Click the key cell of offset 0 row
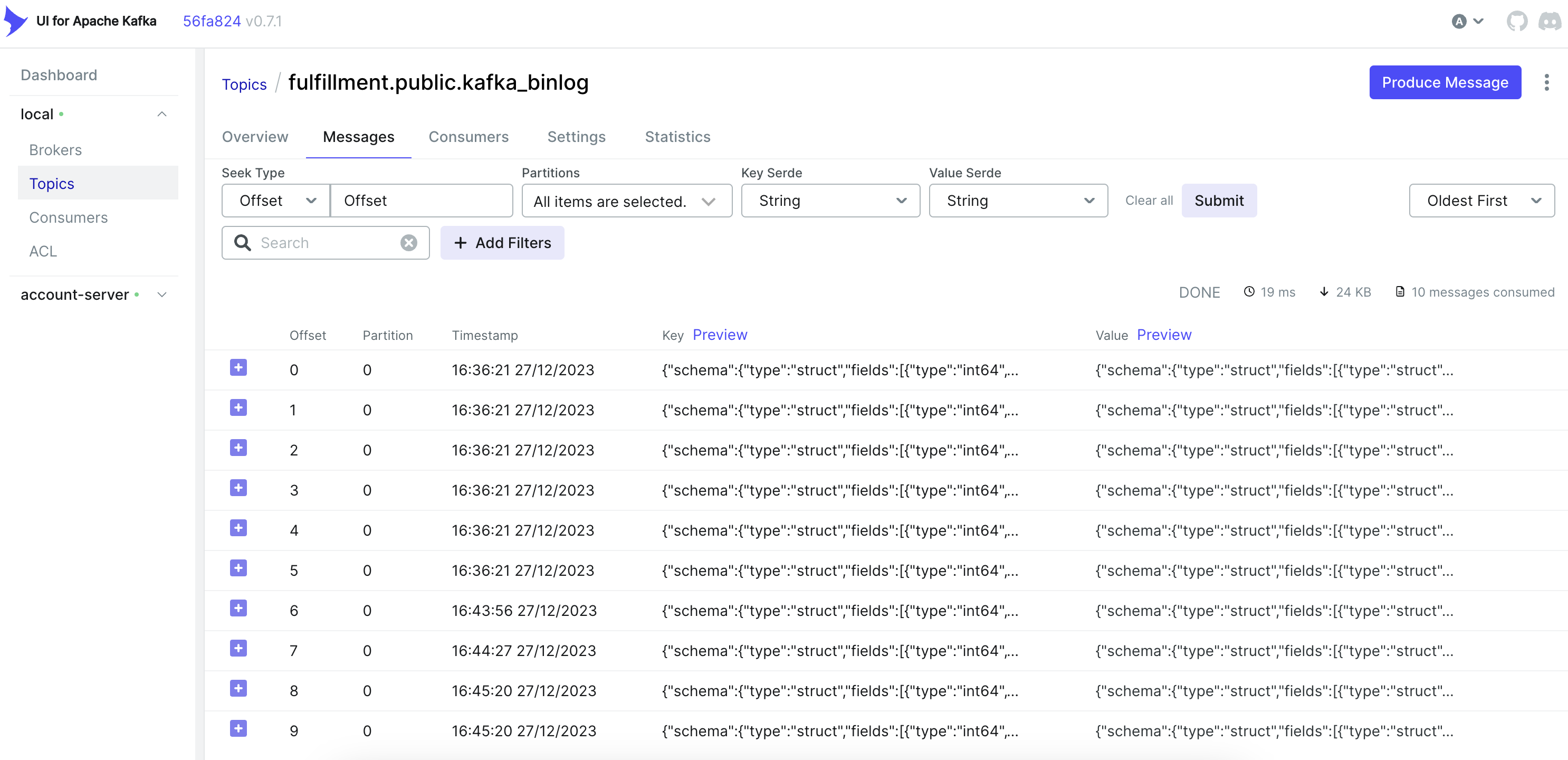The width and height of the screenshot is (1568, 760). (x=839, y=370)
